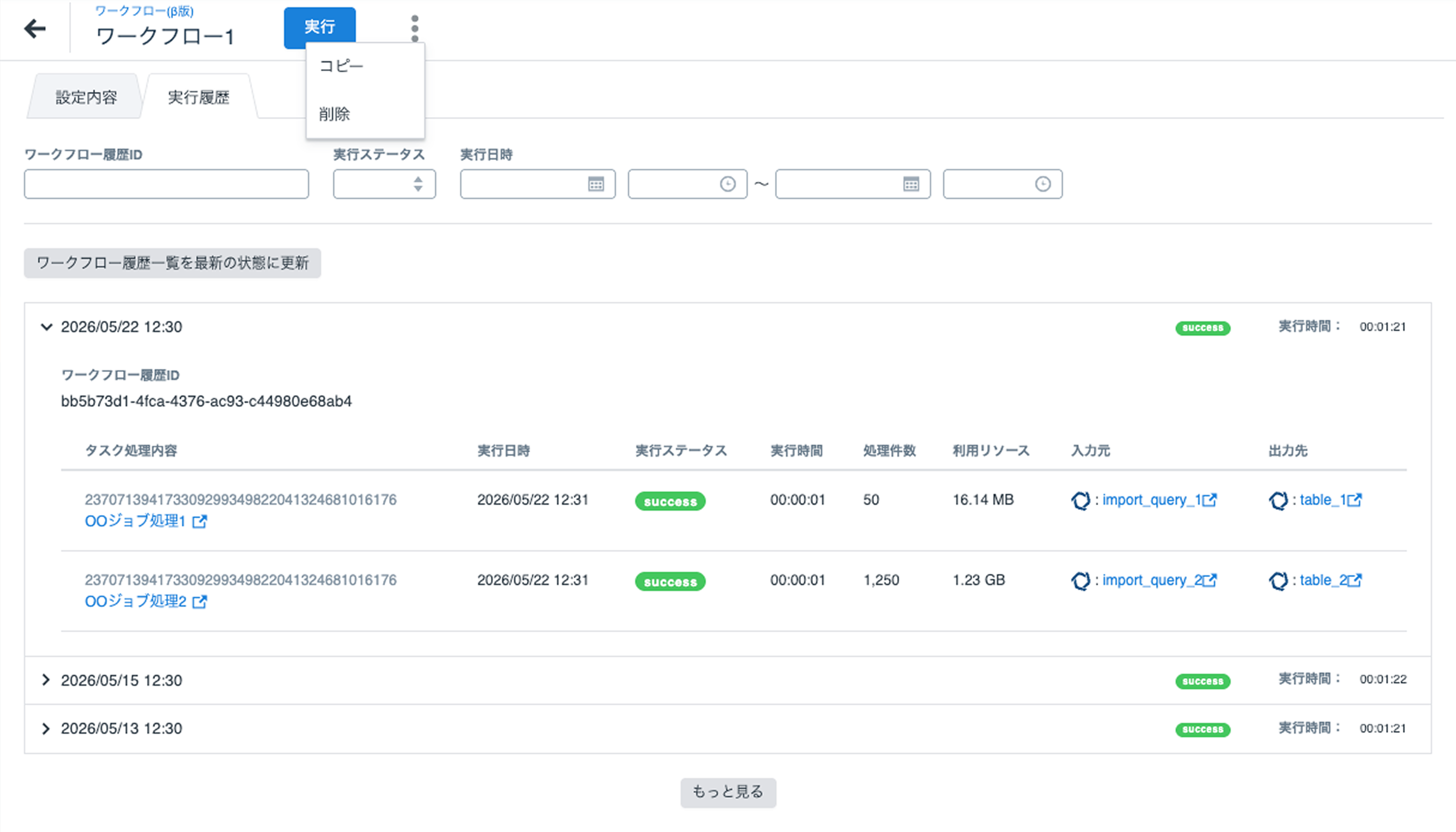Switch to the 実行履歴 tab
1456x832 pixels.
pyautogui.click(x=199, y=97)
